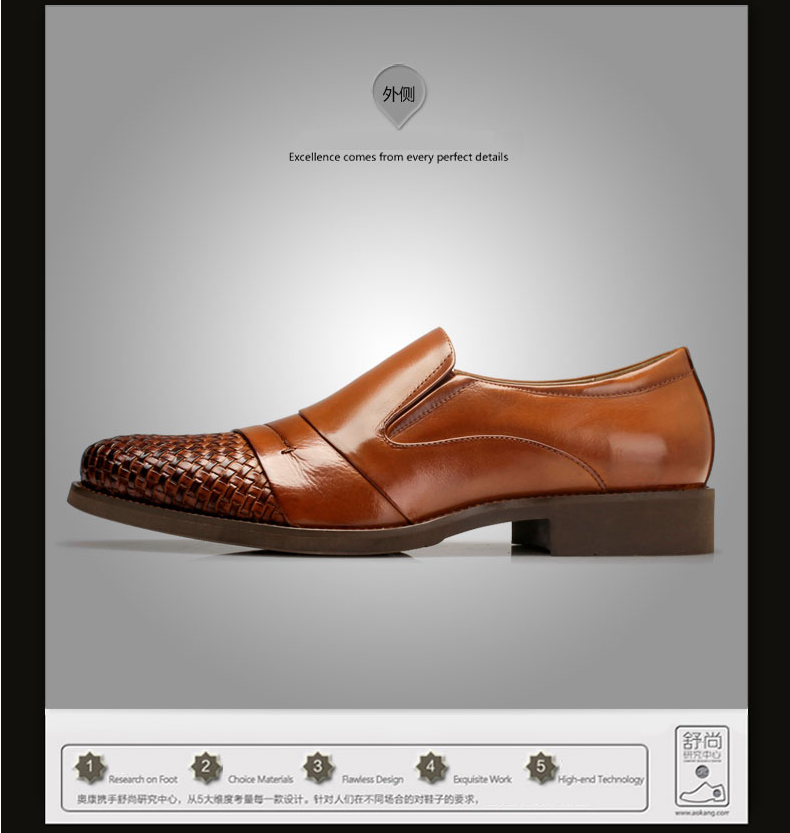Click 'Excellence comes from every perfect details' tagline

(398, 157)
